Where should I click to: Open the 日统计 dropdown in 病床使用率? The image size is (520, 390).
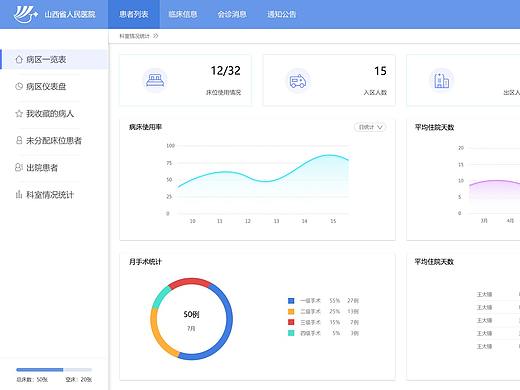pyautogui.click(x=370, y=127)
